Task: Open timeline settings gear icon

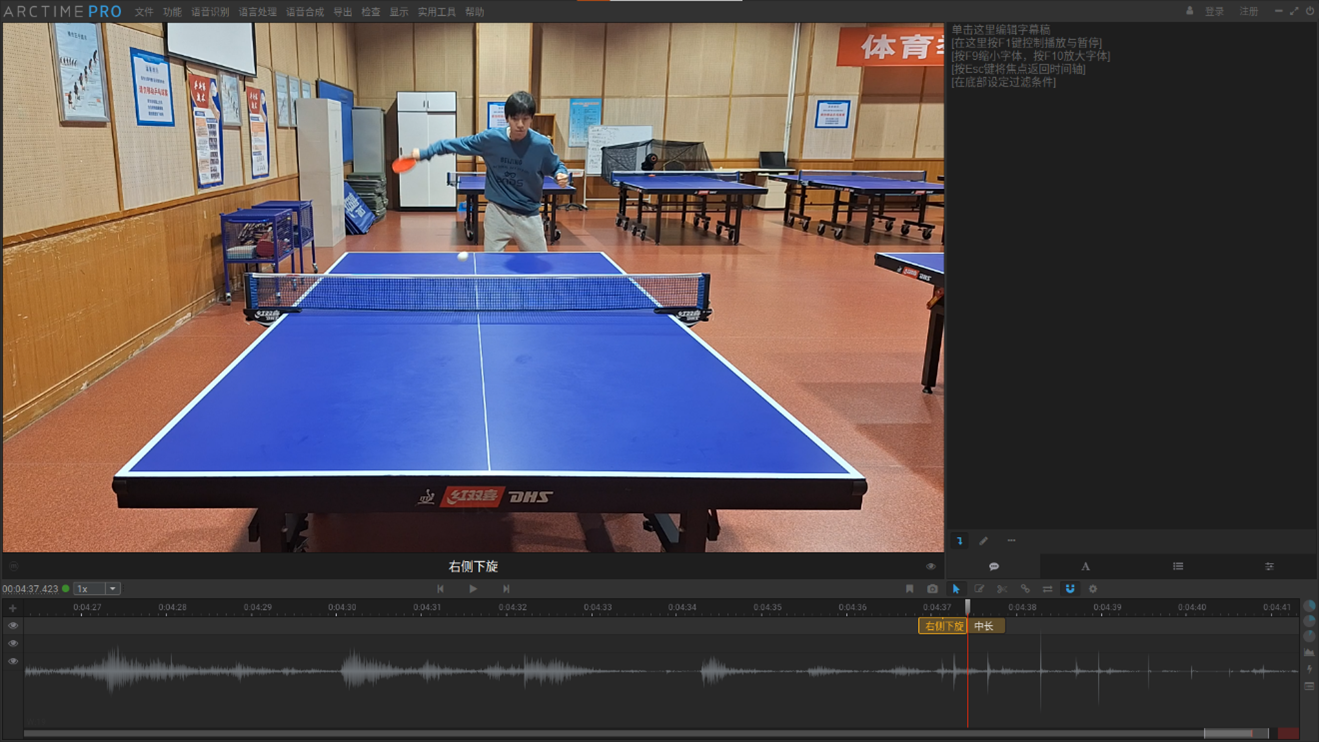Action: 1093,589
